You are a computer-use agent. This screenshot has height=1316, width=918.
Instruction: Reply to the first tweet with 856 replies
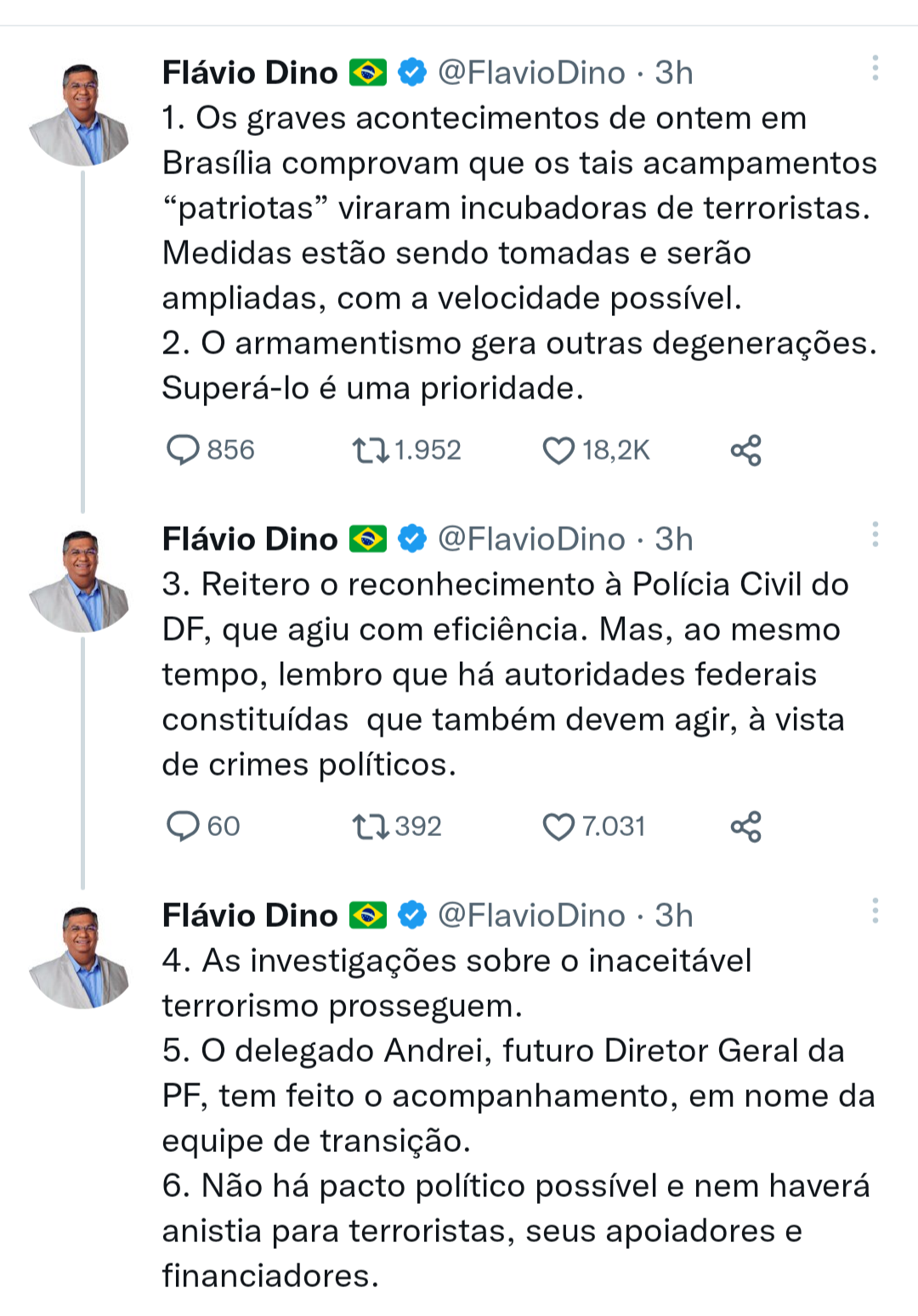pyautogui.click(x=183, y=449)
